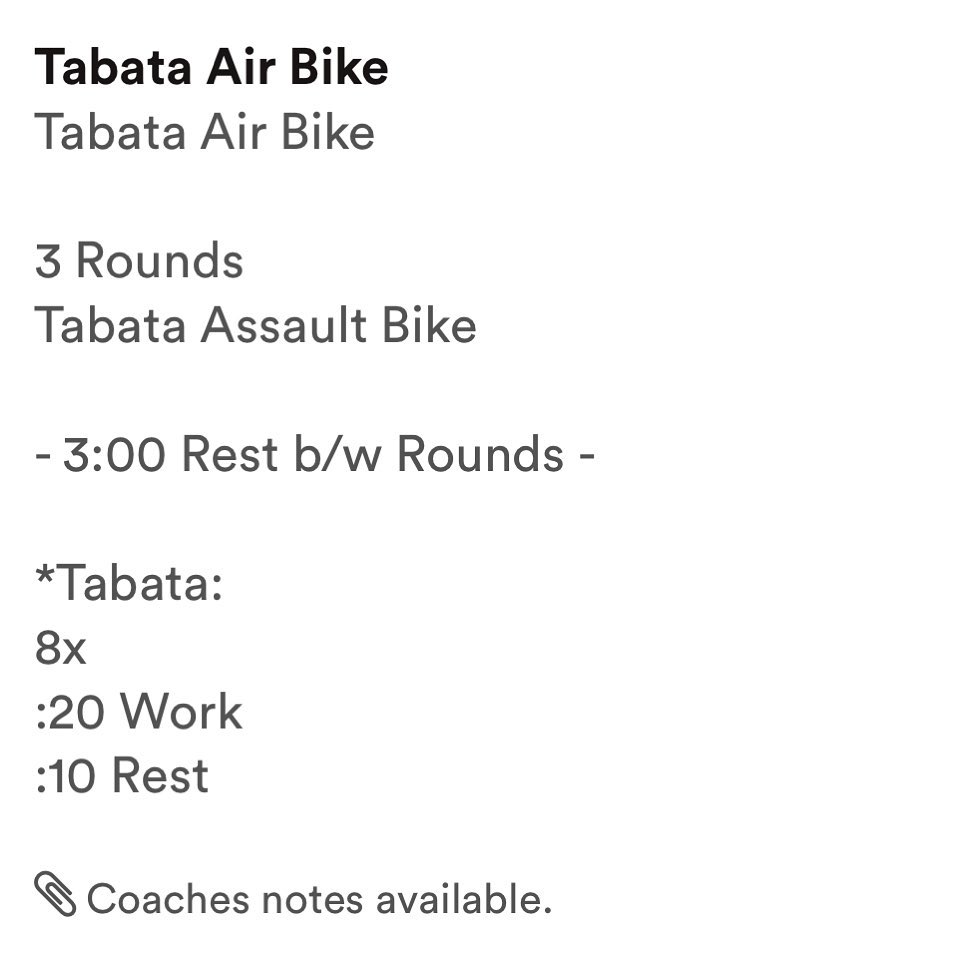Screen dimensions: 980x980
Task: Click the "3:00" rest time
Action: [114, 455]
